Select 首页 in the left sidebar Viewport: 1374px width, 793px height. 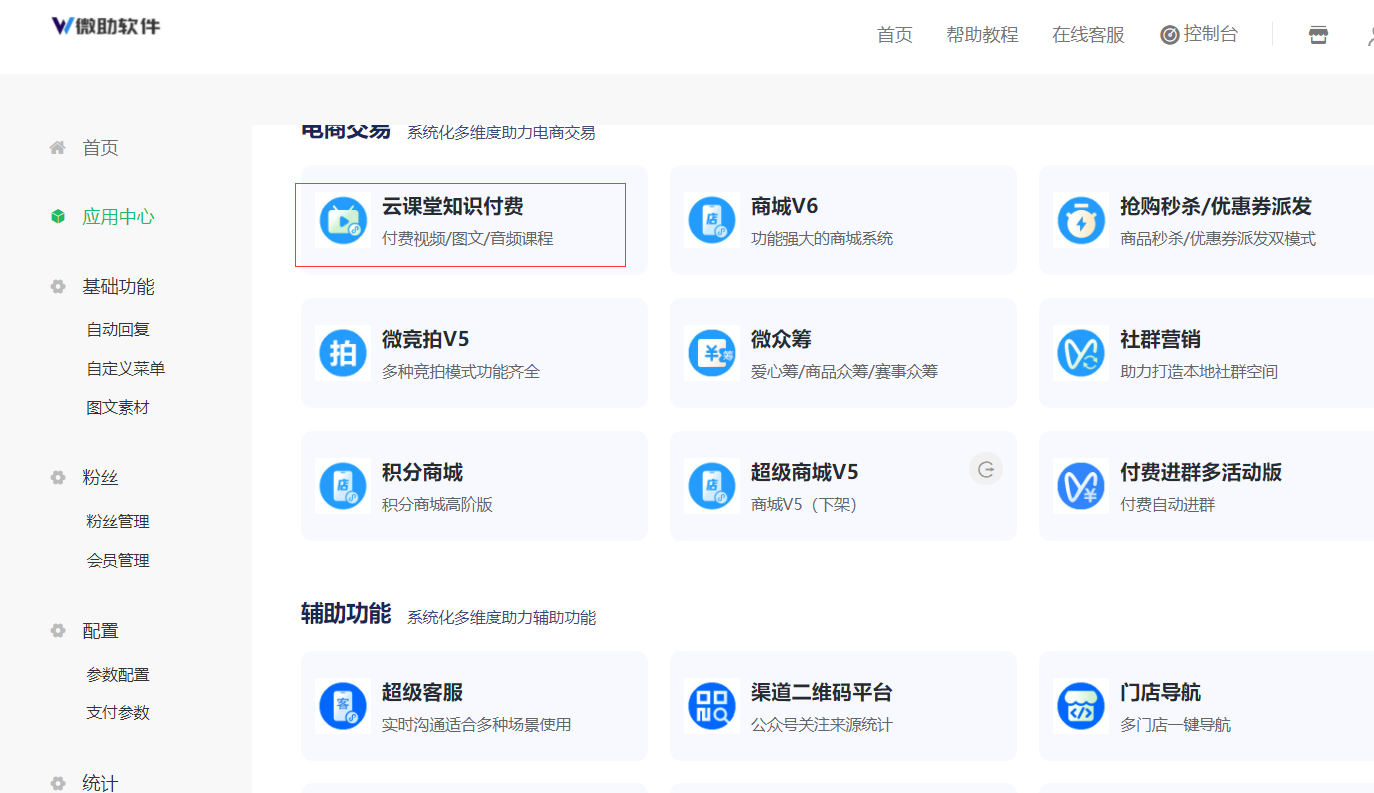click(x=100, y=148)
